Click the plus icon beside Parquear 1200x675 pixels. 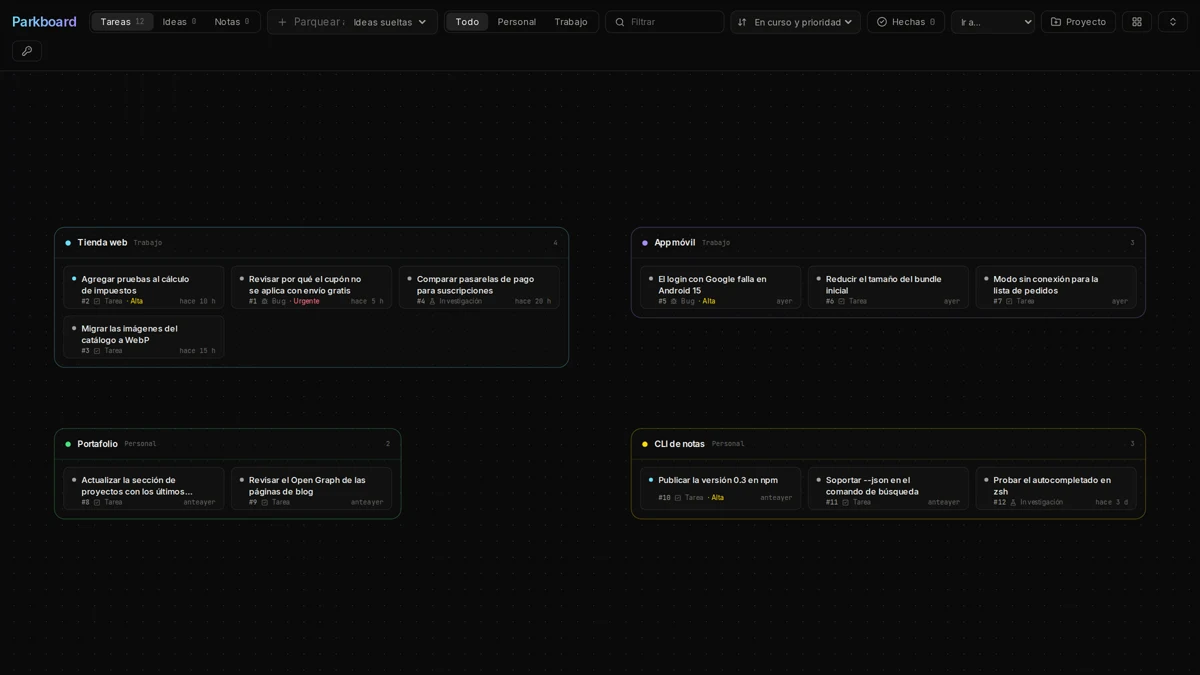(282, 22)
